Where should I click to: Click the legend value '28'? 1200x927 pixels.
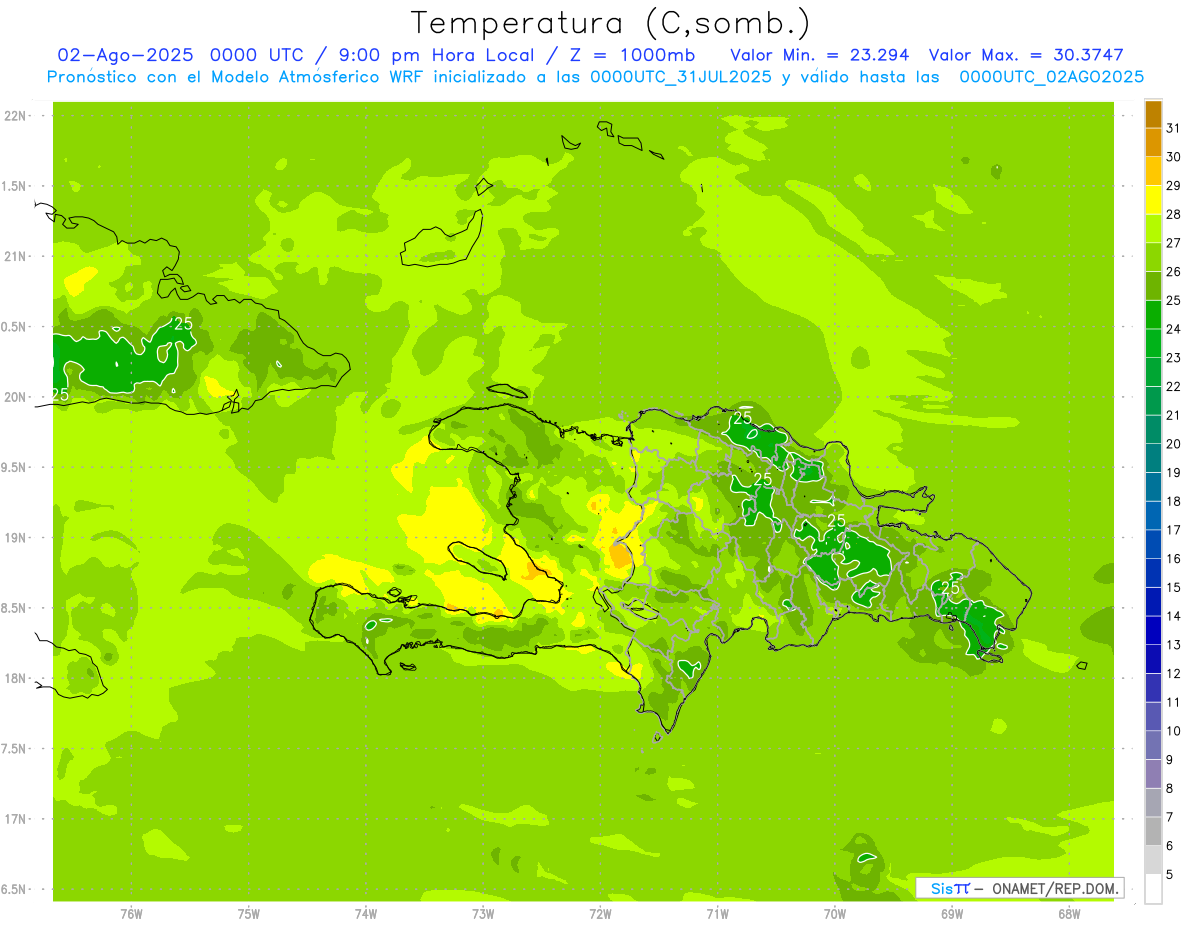1174,214
